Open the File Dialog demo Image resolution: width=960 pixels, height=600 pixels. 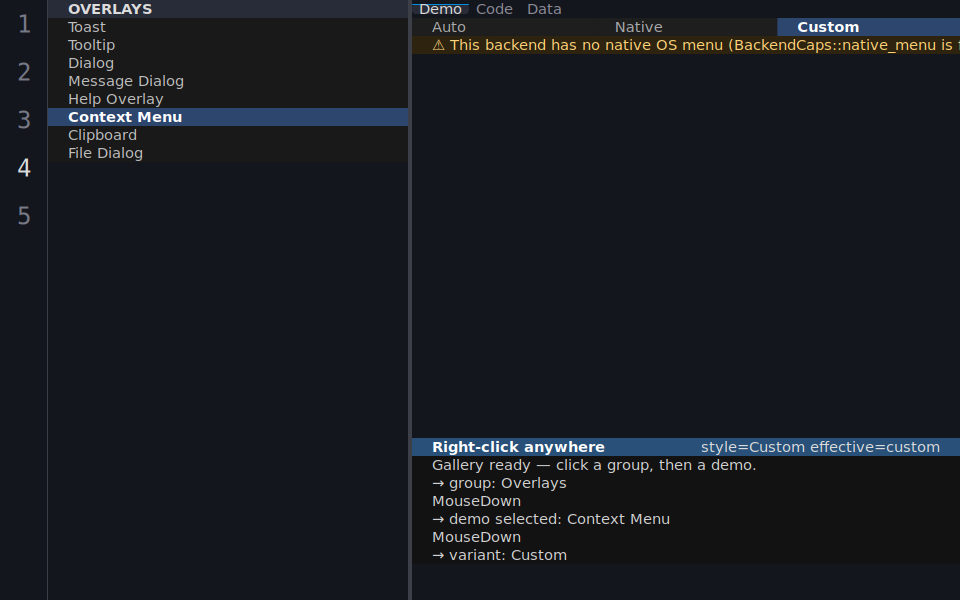[x=228, y=153]
